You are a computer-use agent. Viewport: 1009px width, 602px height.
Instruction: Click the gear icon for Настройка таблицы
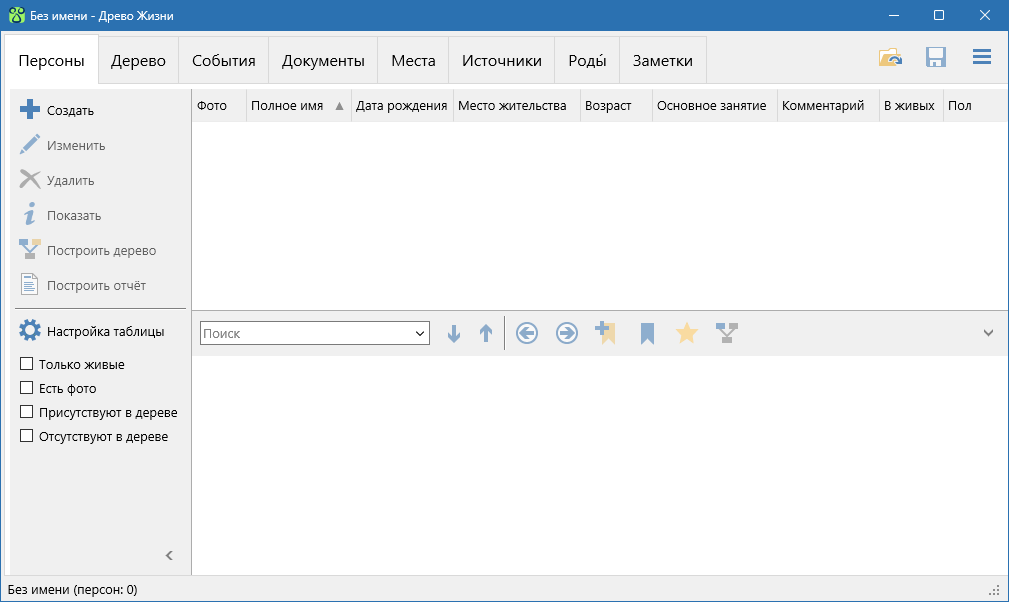click(x=30, y=331)
